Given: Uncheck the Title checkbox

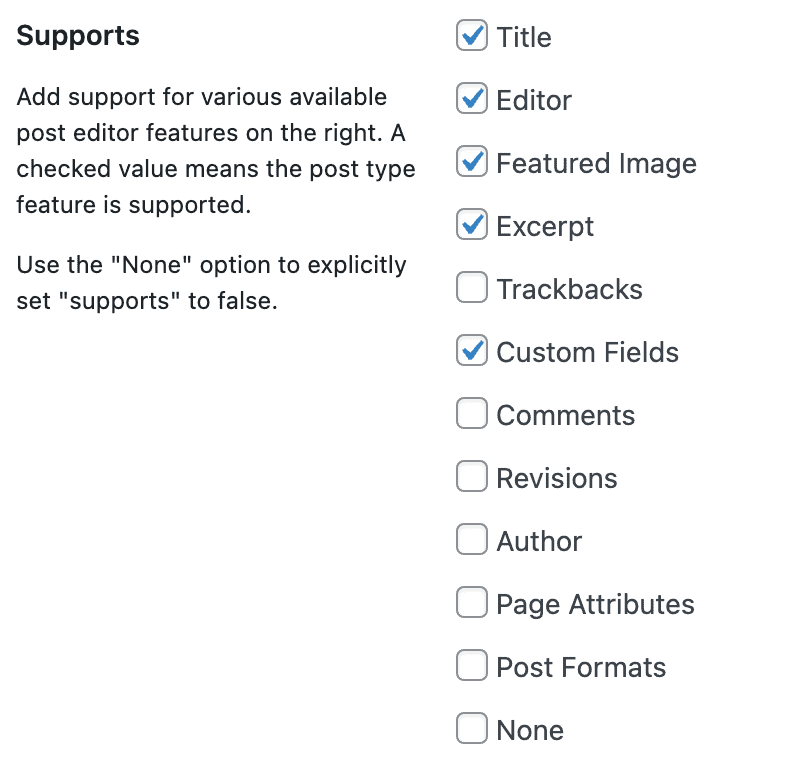Looking at the screenshot, I should [472, 36].
